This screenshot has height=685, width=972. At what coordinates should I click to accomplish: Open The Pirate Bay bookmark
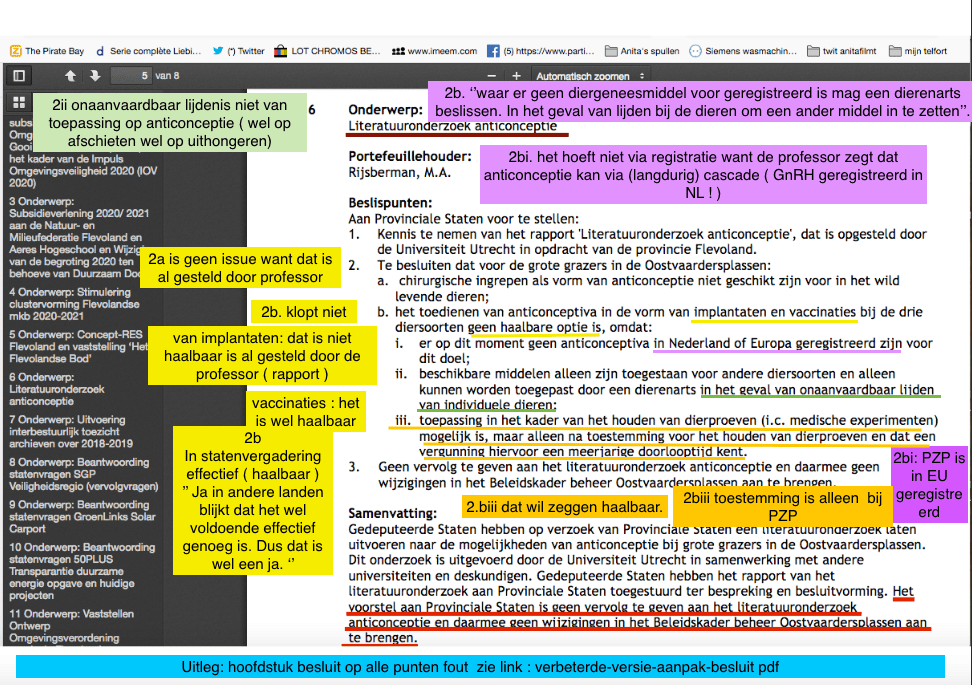coord(47,50)
